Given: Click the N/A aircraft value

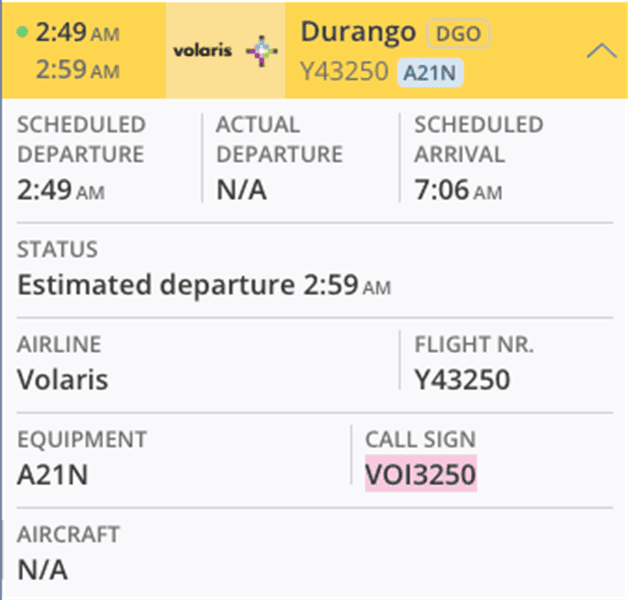Looking at the screenshot, I should tap(42, 570).
